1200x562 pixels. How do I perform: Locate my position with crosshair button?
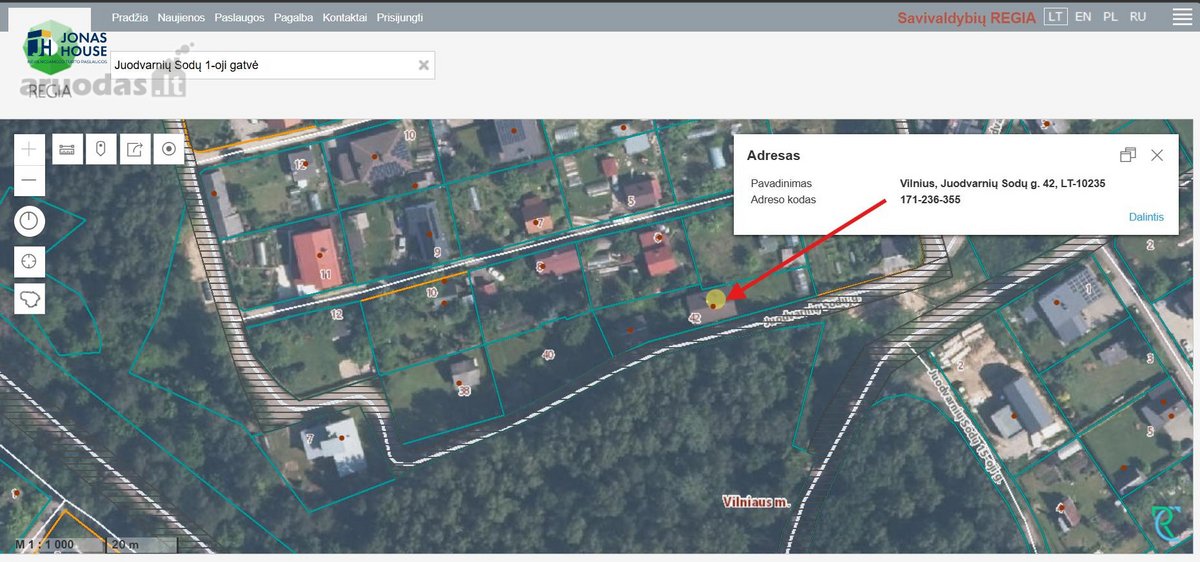tap(29, 261)
